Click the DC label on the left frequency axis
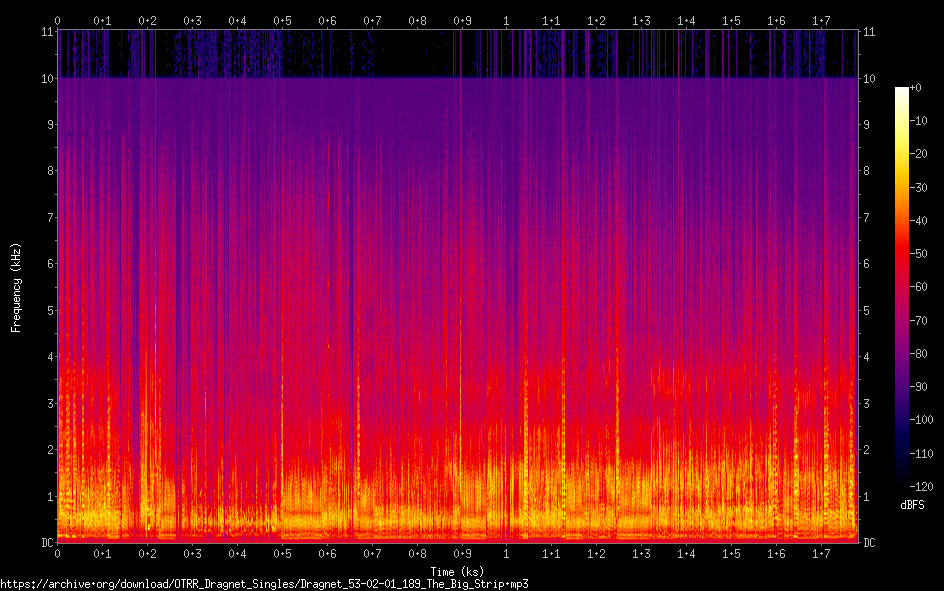Image resolution: width=944 pixels, height=591 pixels. coord(44,543)
